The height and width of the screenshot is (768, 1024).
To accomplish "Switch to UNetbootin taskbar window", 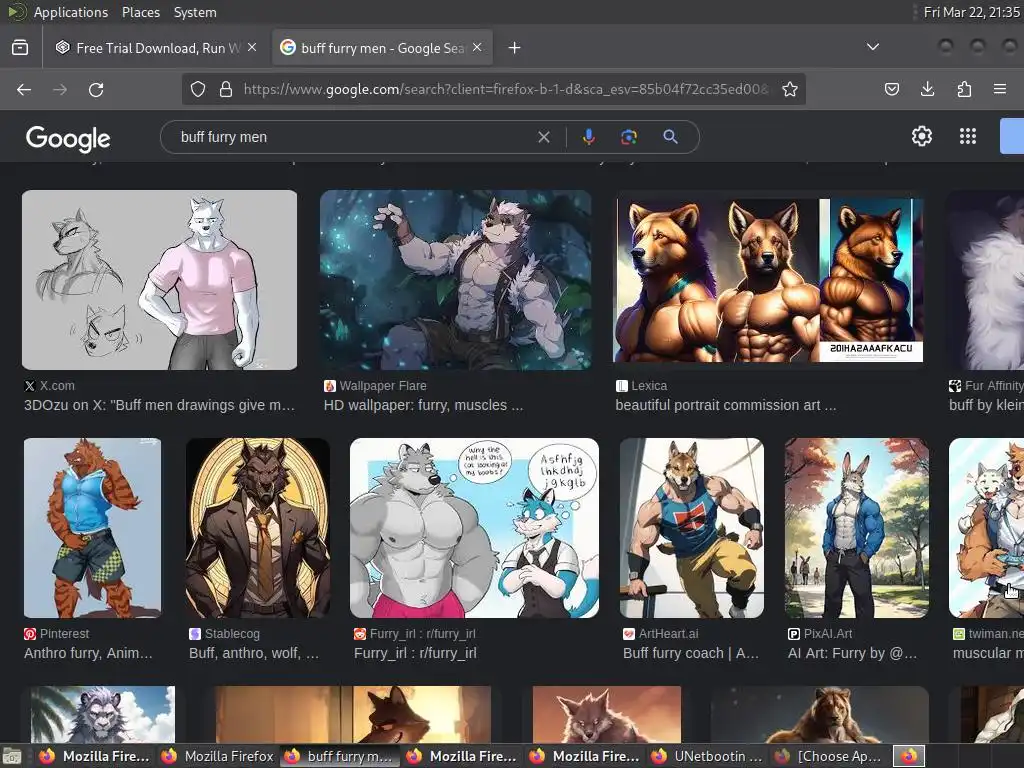I will pyautogui.click(x=708, y=756).
